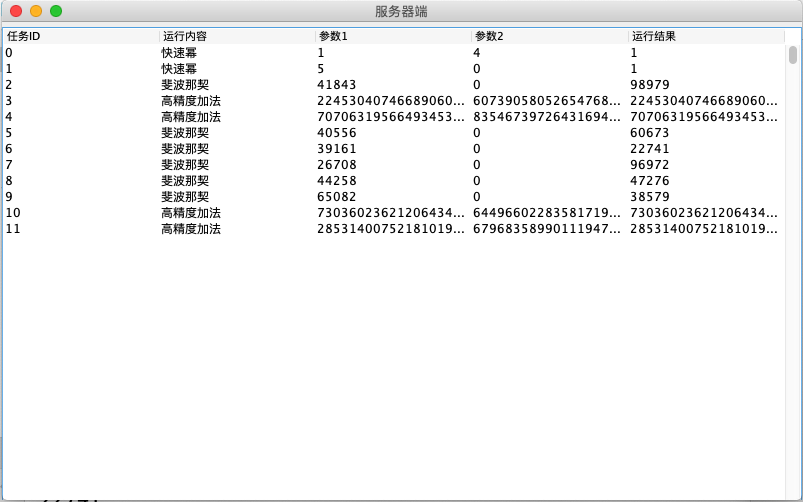Click 参数2 value 4 in task 0 row

[477, 53]
